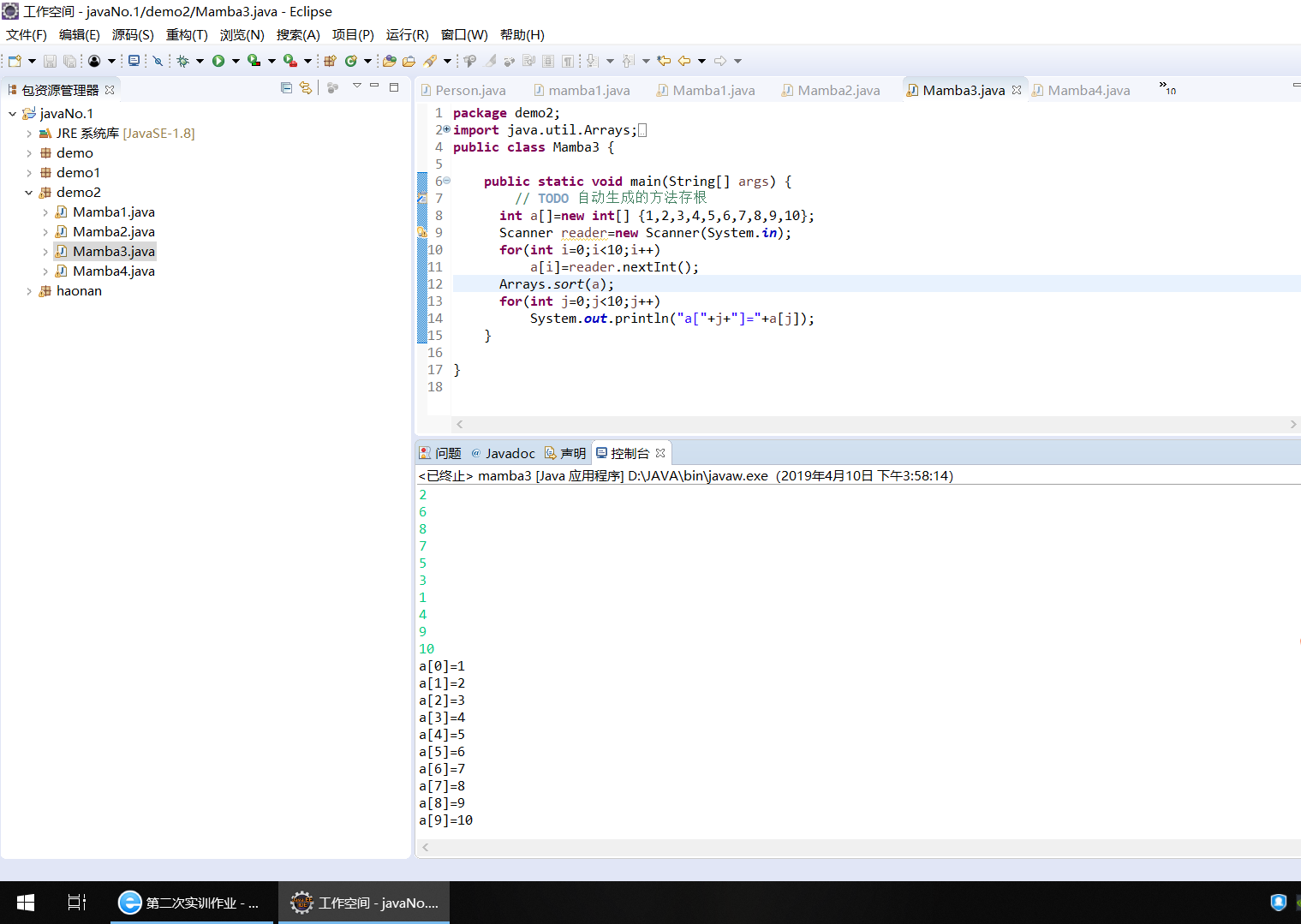
Task: Switch to the Javadoc tab
Action: [x=503, y=453]
